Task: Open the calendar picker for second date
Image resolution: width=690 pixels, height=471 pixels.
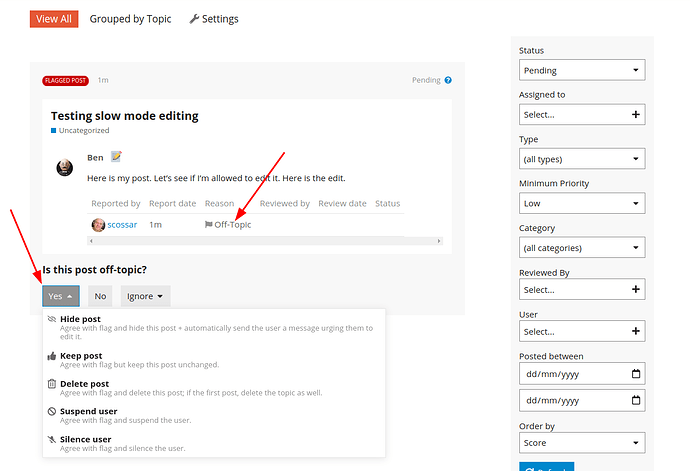Action: tap(636, 400)
